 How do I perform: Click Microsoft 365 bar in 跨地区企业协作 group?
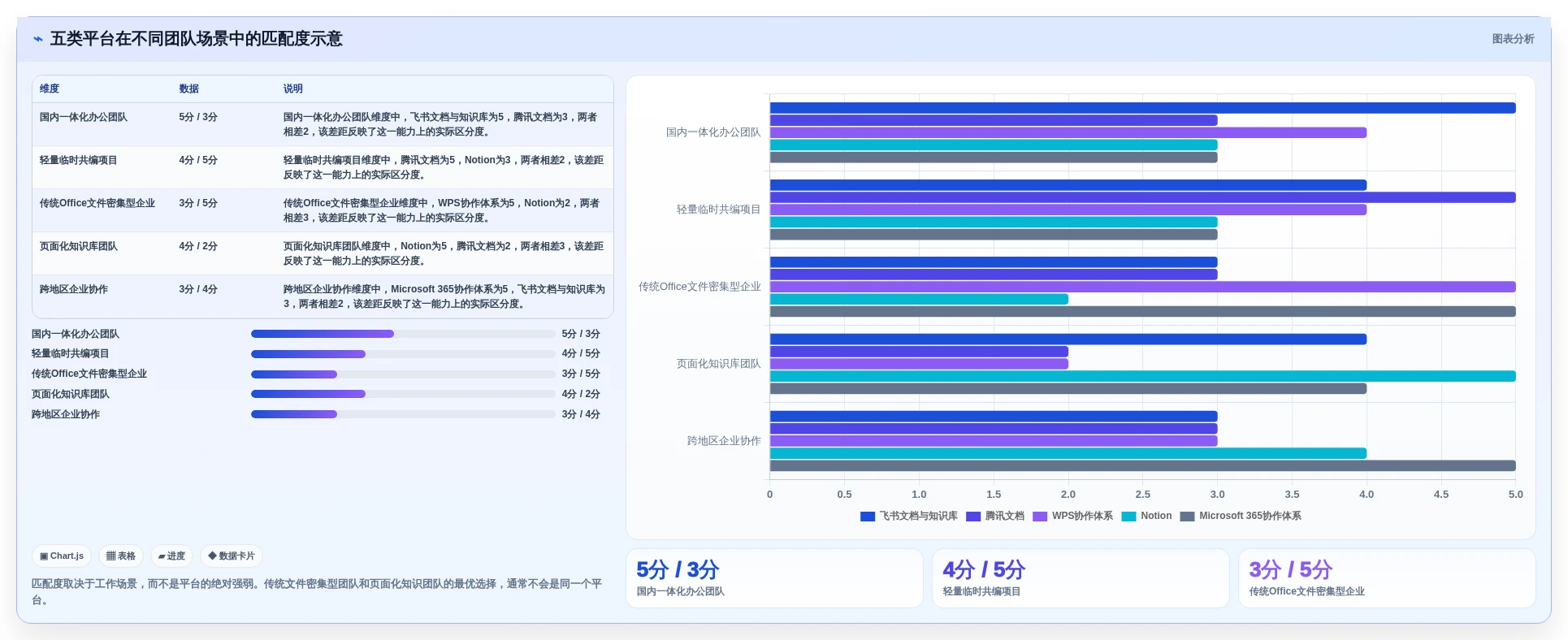1142,466
